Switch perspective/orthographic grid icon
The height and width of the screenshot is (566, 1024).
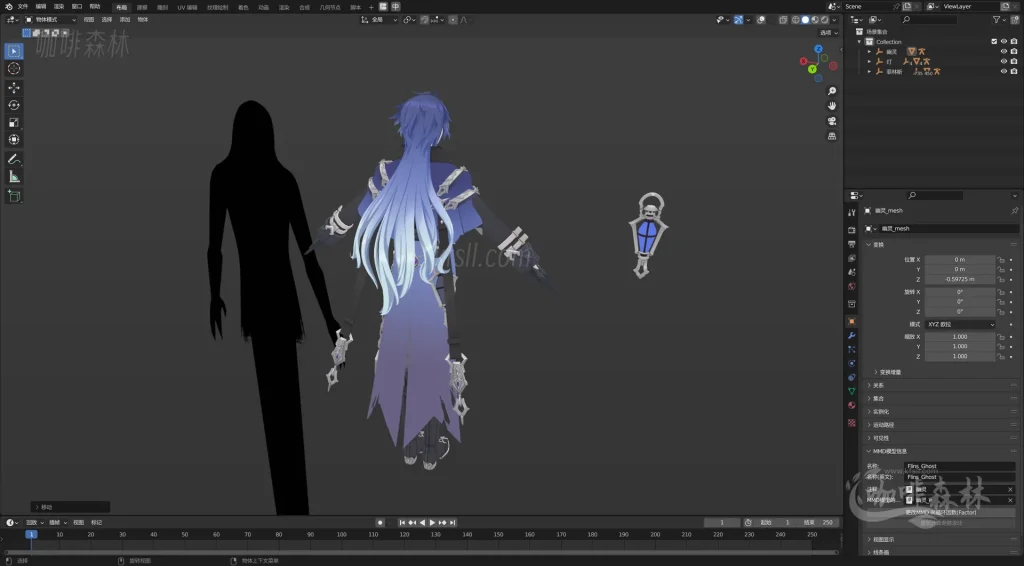pyautogui.click(x=832, y=136)
